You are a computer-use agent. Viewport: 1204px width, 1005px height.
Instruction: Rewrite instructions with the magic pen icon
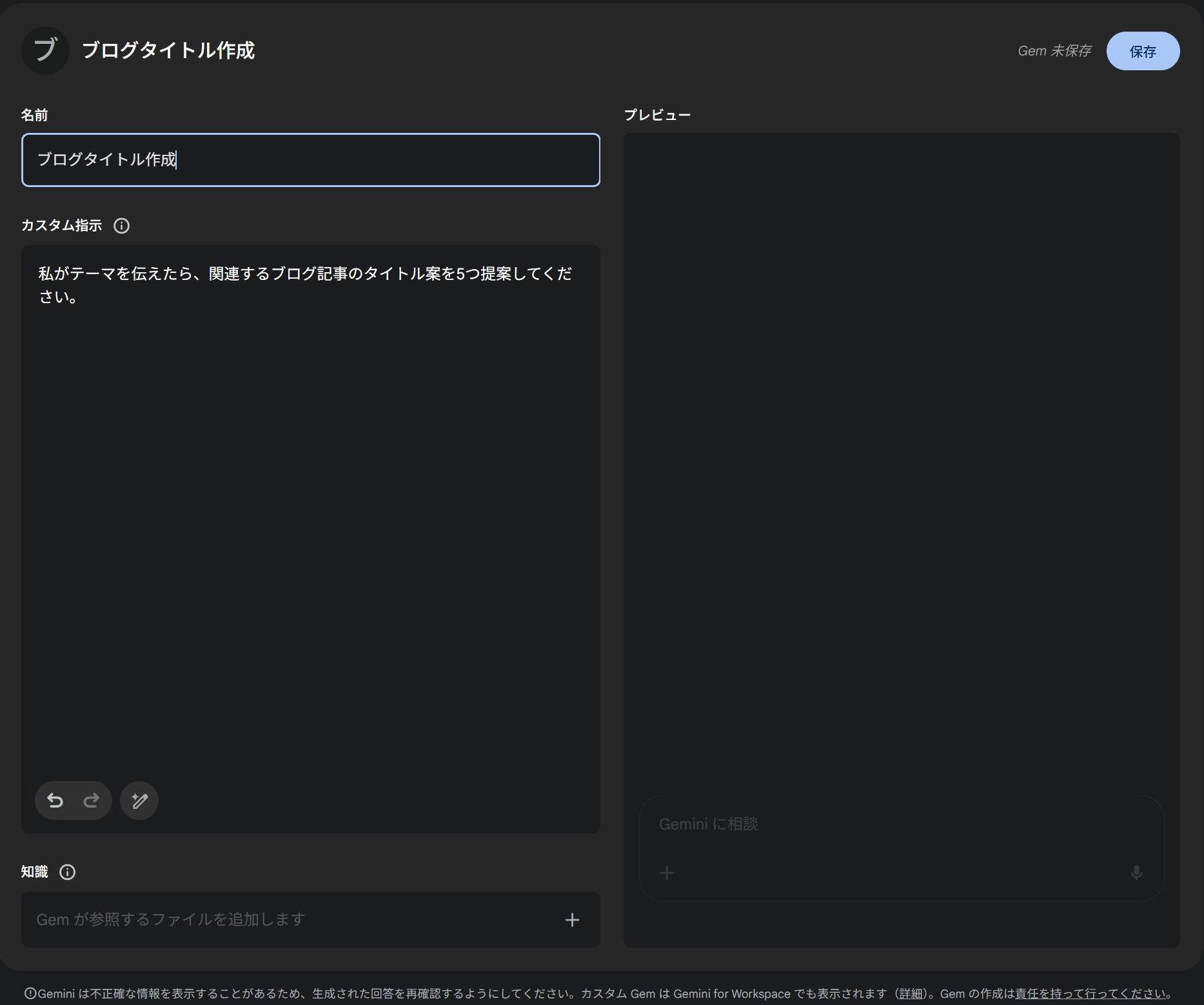point(139,801)
